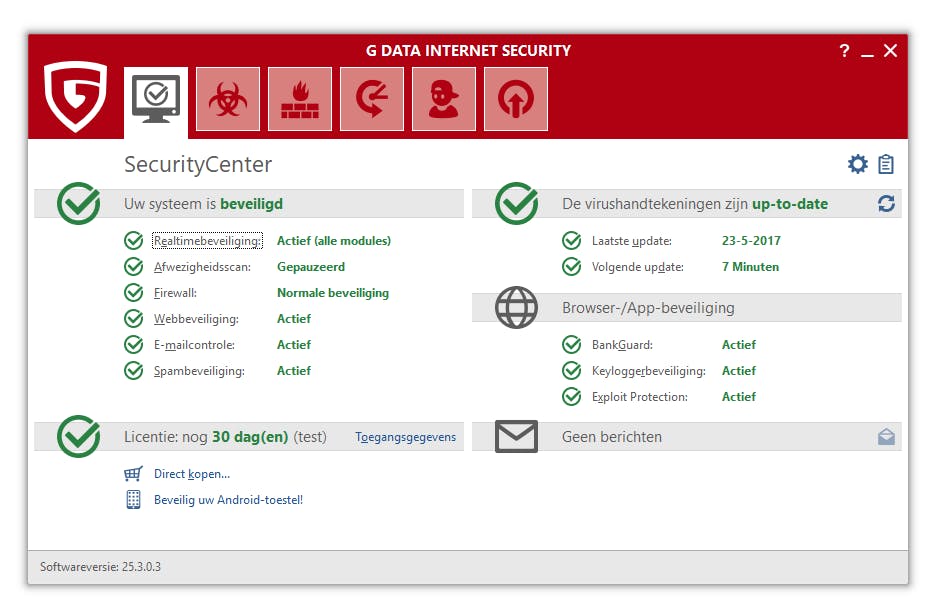Click the G DATA shield logo
The height and width of the screenshot is (615, 939).
(75, 96)
